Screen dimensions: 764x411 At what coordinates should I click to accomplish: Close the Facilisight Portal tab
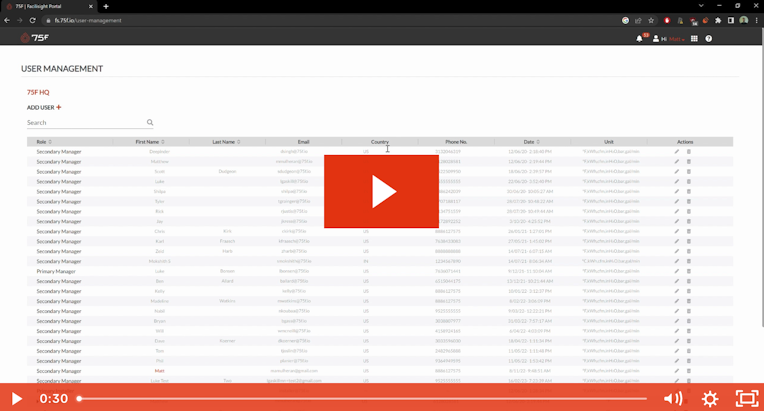pyautogui.click(x=91, y=6)
